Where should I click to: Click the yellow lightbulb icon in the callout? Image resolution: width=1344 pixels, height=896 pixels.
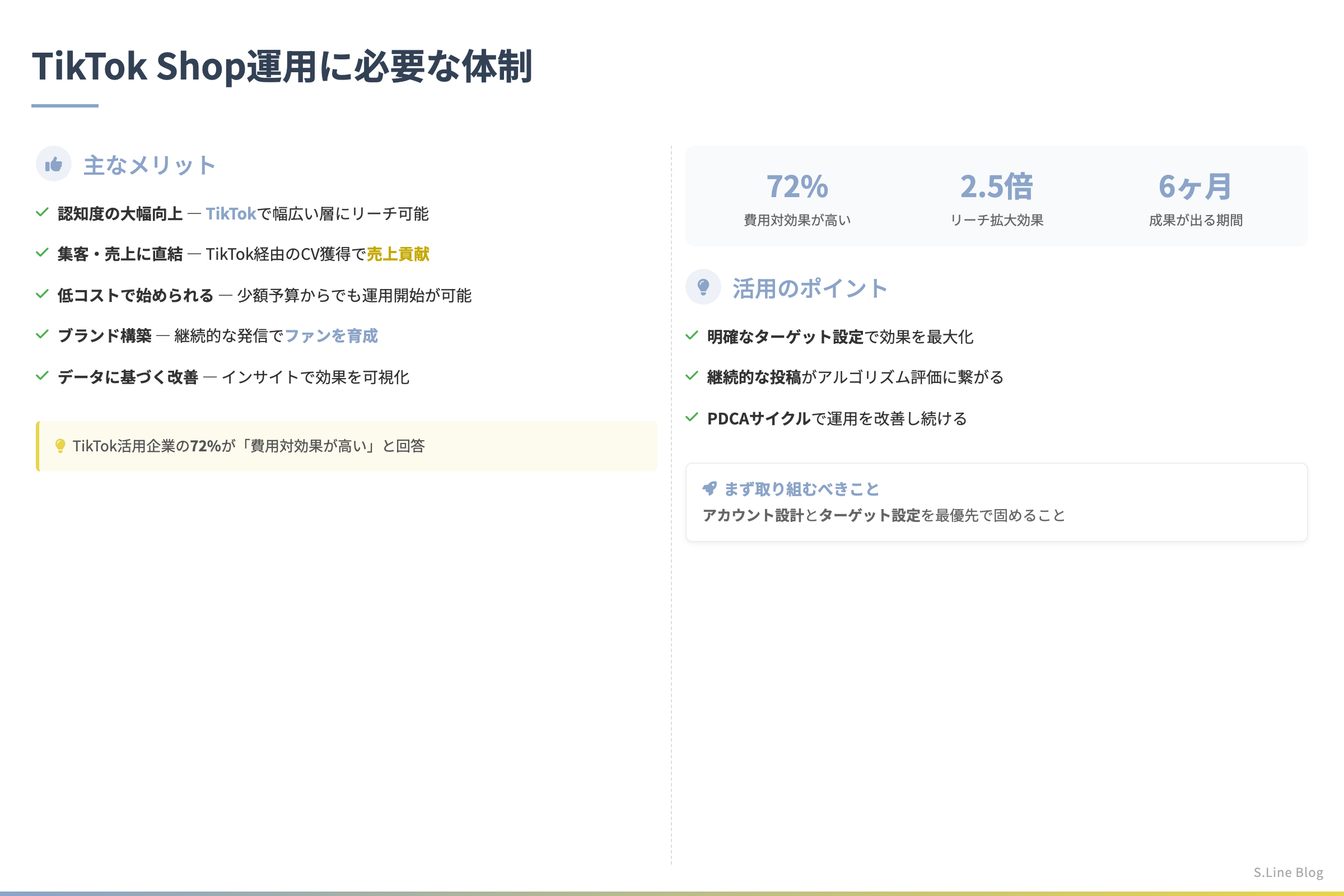tap(60, 446)
